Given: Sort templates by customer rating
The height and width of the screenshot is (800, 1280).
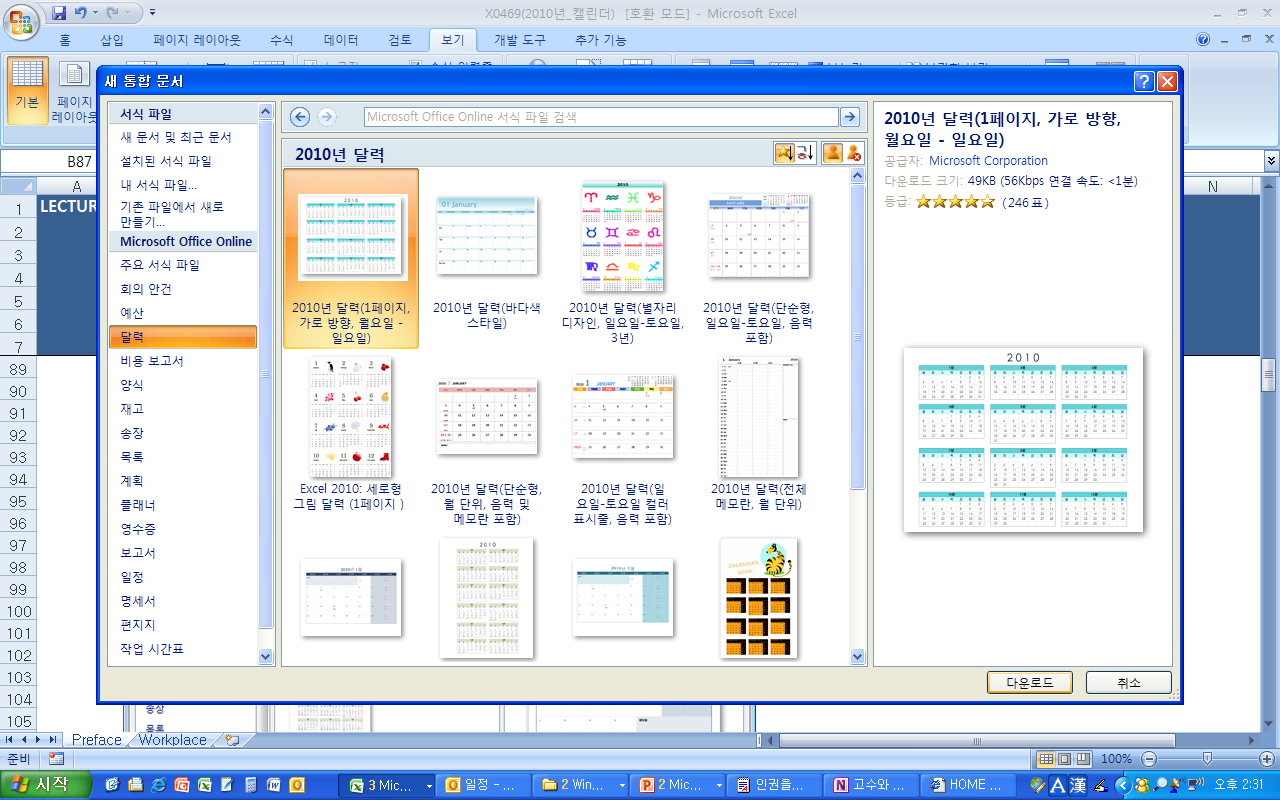Looking at the screenshot, I should pos(784,153).
